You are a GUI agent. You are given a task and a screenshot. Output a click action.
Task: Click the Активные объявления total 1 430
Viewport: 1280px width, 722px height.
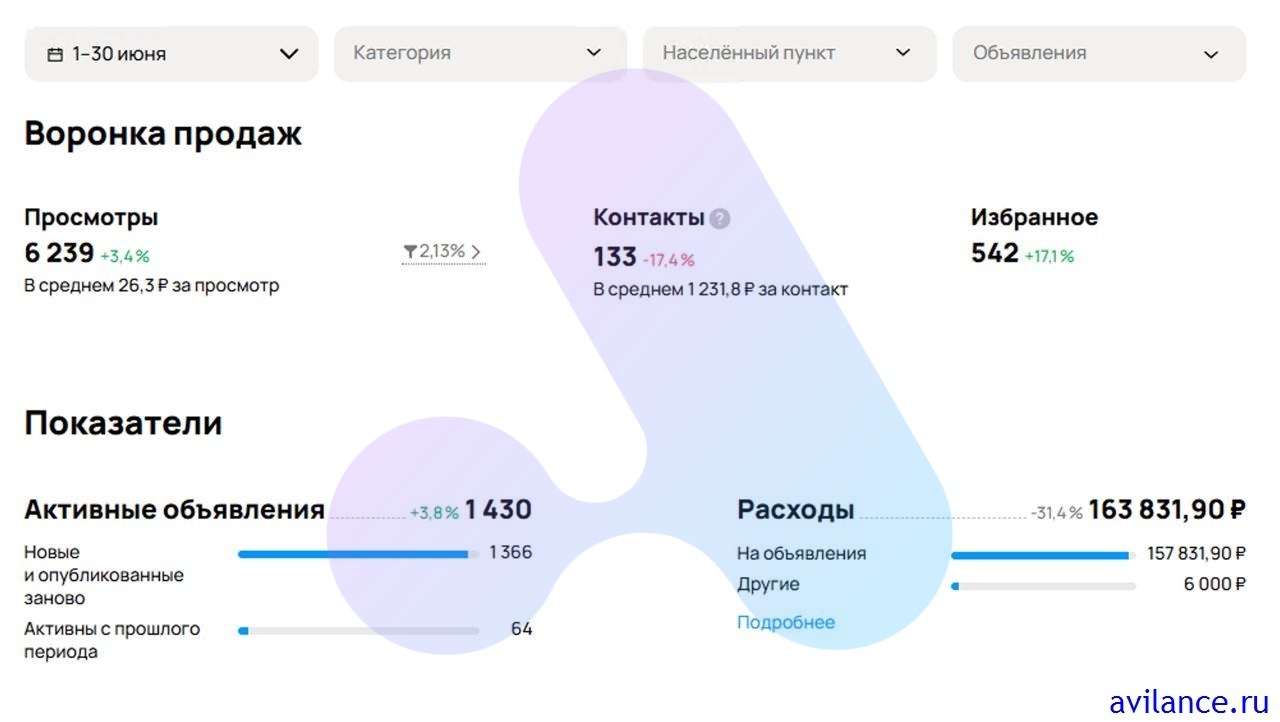[x=498, y=510]
